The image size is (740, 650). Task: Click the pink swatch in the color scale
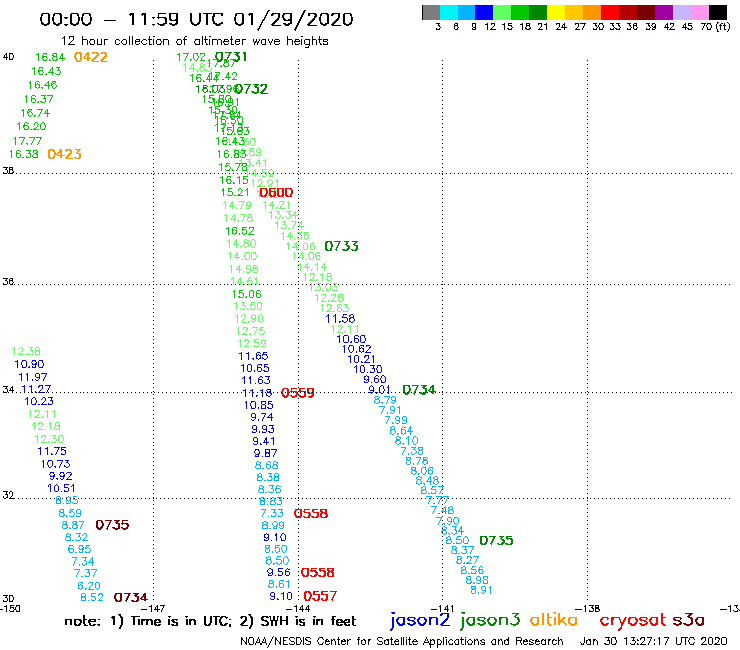tap(700, 12)
